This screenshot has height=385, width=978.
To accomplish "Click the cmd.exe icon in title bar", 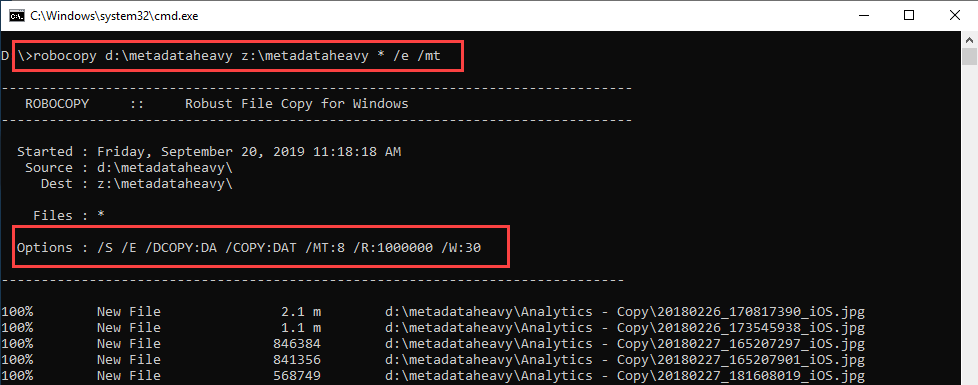I will [17, 16].
